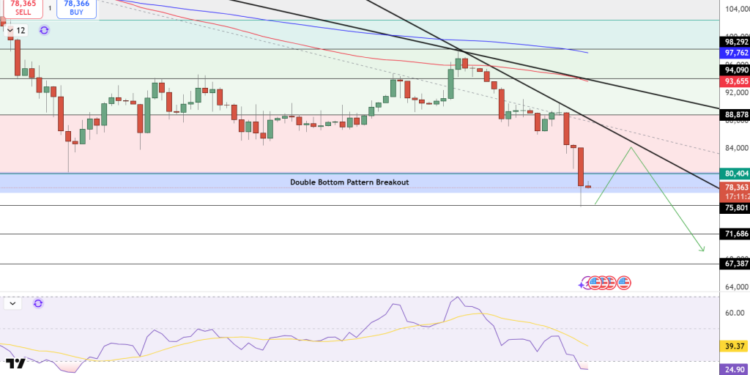Click the 64,000 price axis tick

[x=737, y=287]
